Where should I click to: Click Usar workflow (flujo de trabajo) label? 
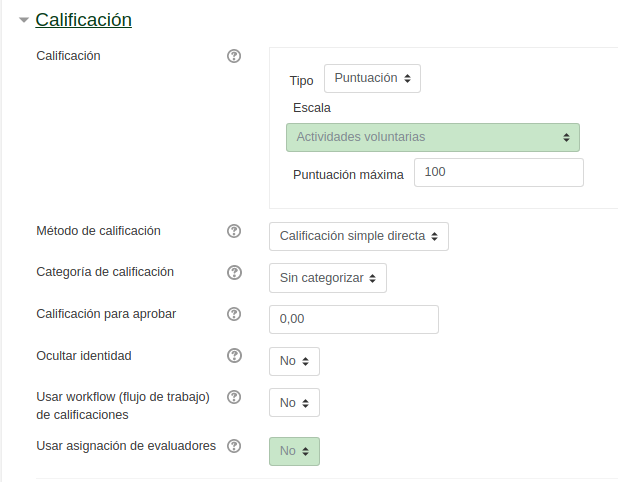[x=123, y=406]
